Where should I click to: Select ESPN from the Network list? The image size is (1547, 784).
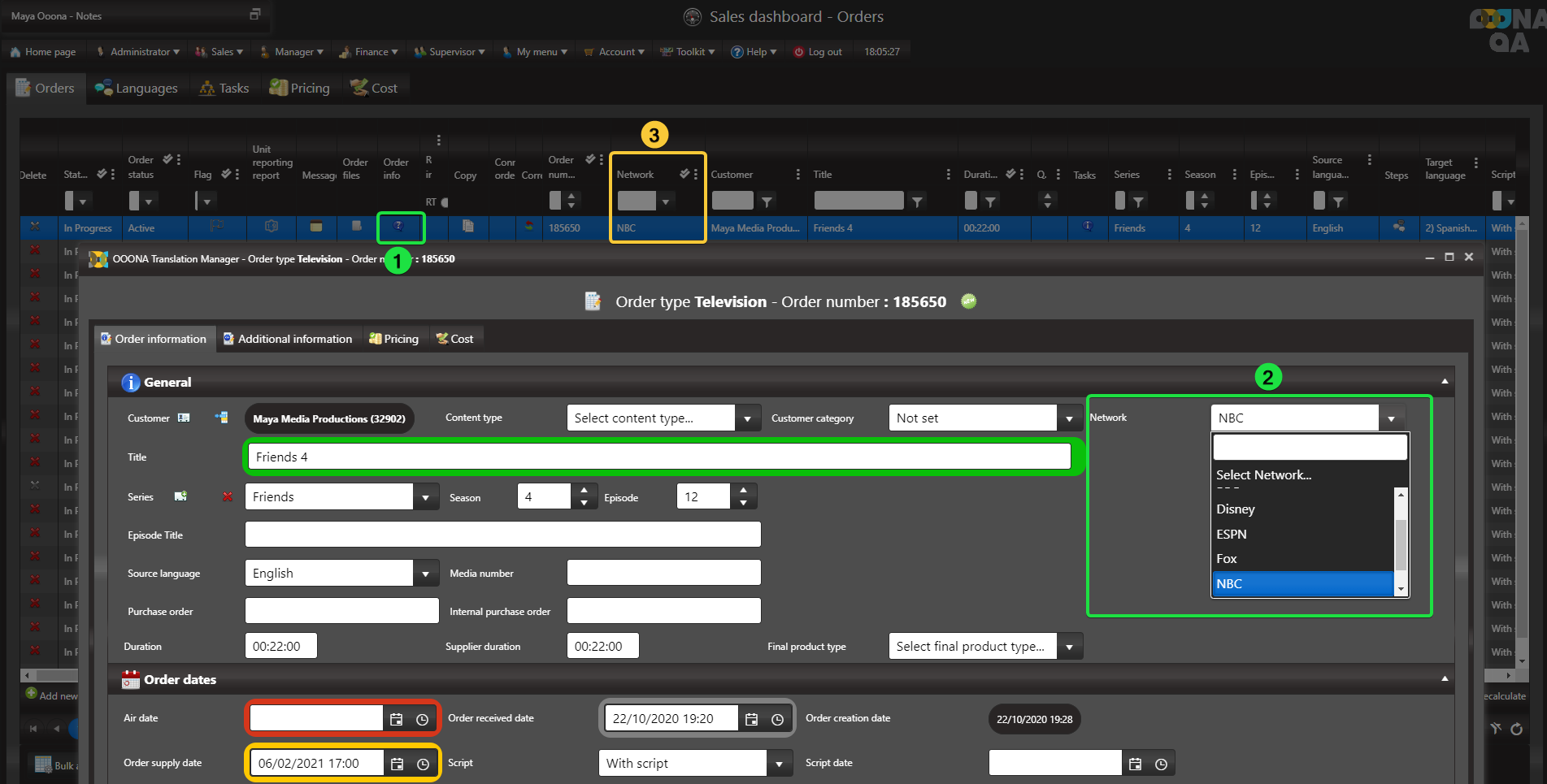pyautogui.click(x=1231, y=534)
